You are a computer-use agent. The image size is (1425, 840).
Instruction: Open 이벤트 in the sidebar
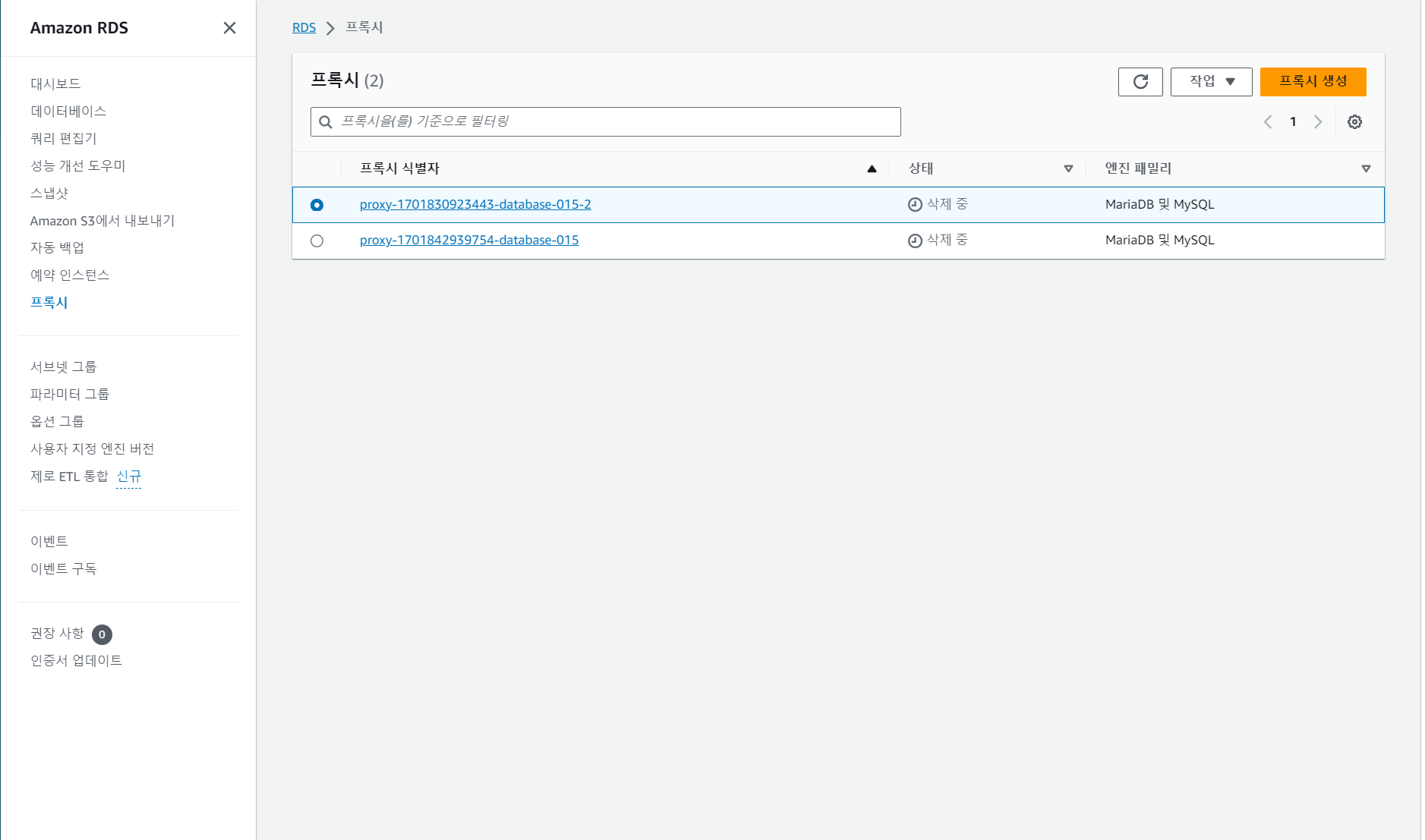[x=49, y=541]
